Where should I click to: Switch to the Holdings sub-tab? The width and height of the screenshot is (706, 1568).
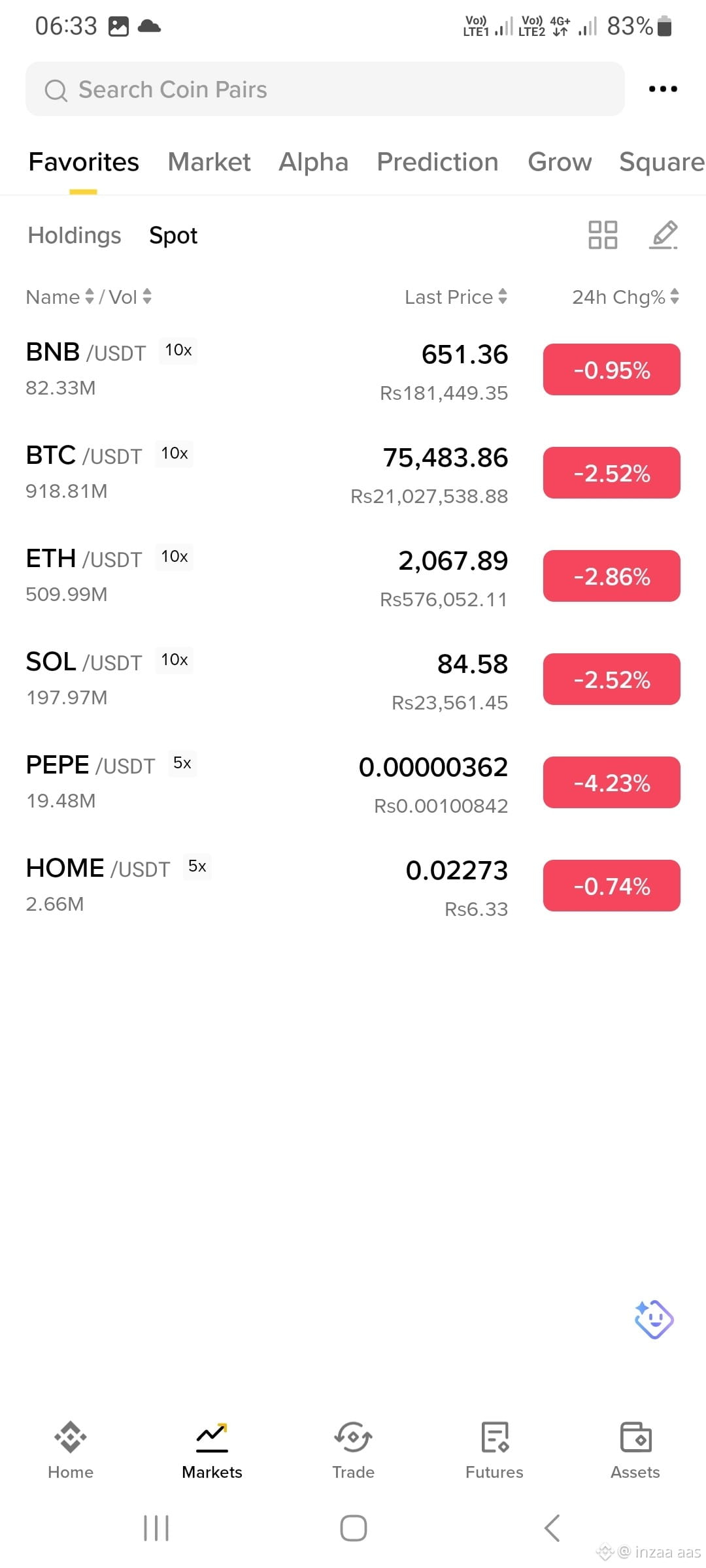75,235
